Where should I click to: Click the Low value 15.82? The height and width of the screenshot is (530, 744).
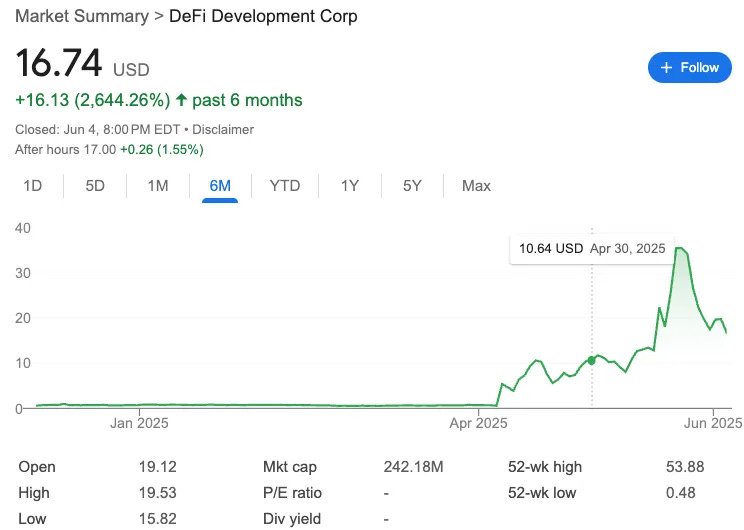click(158, 519)
